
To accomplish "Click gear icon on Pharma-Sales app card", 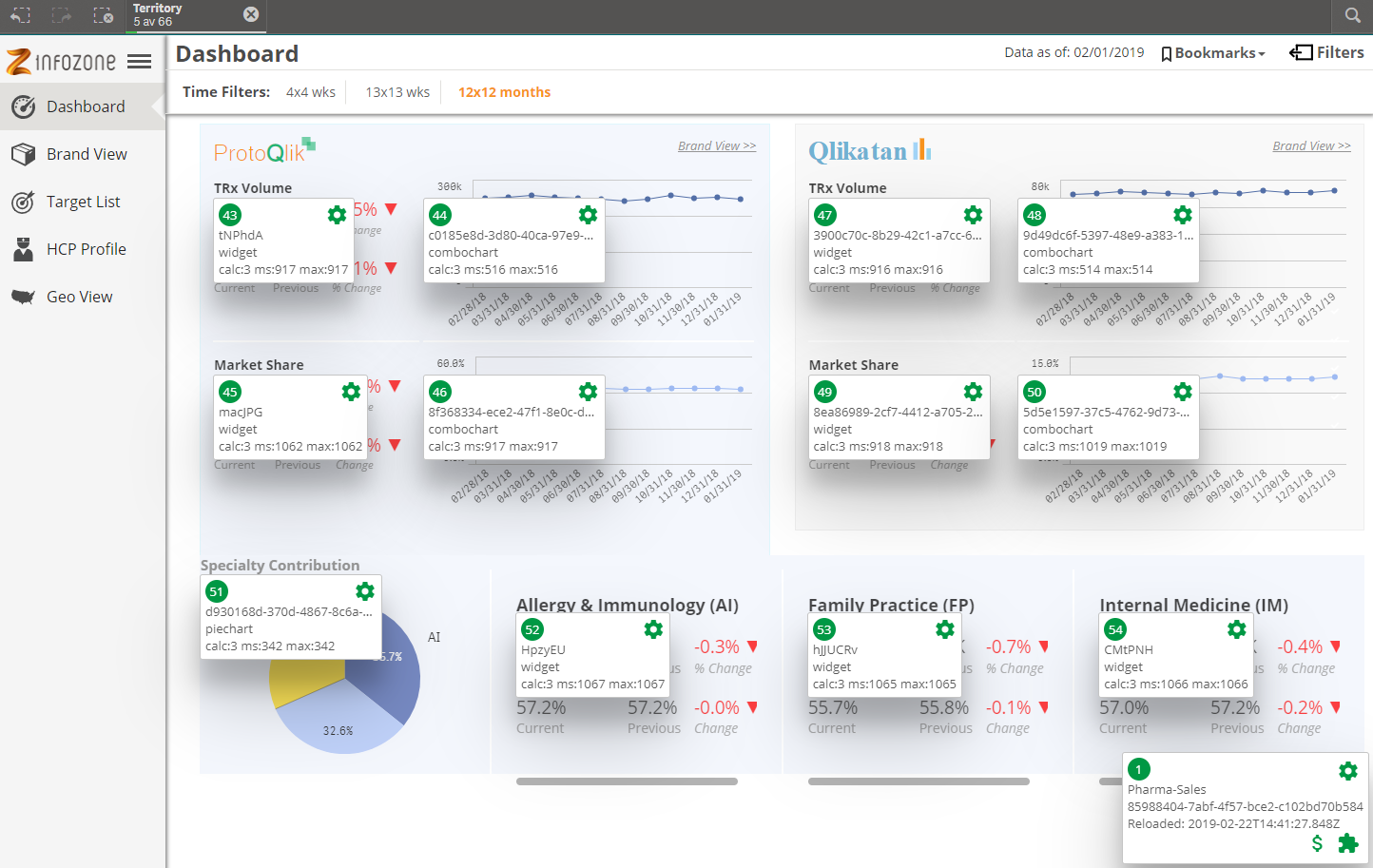I will click(1347, 771).
